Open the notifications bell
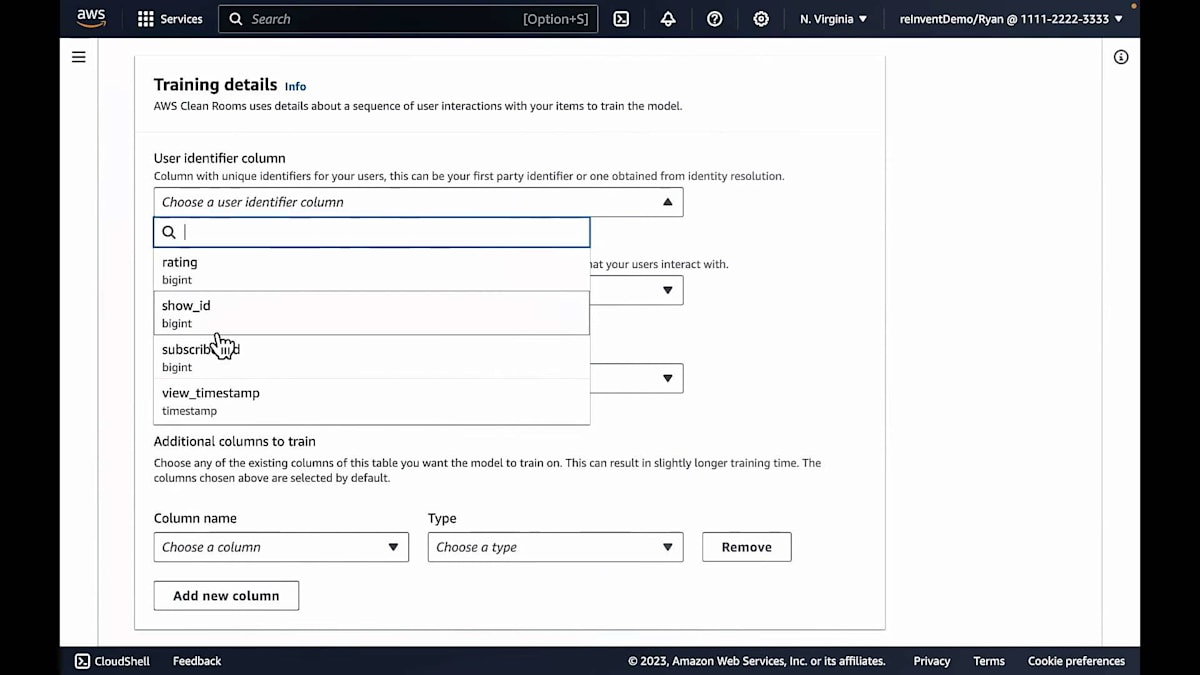 coord(668,19)
